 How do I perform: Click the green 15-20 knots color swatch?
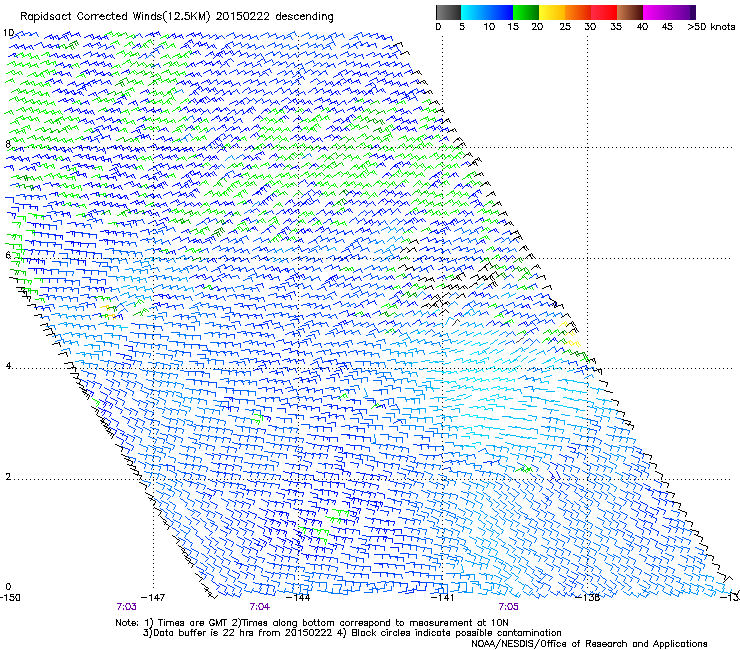pyautogui.click(x=526, y=12)
